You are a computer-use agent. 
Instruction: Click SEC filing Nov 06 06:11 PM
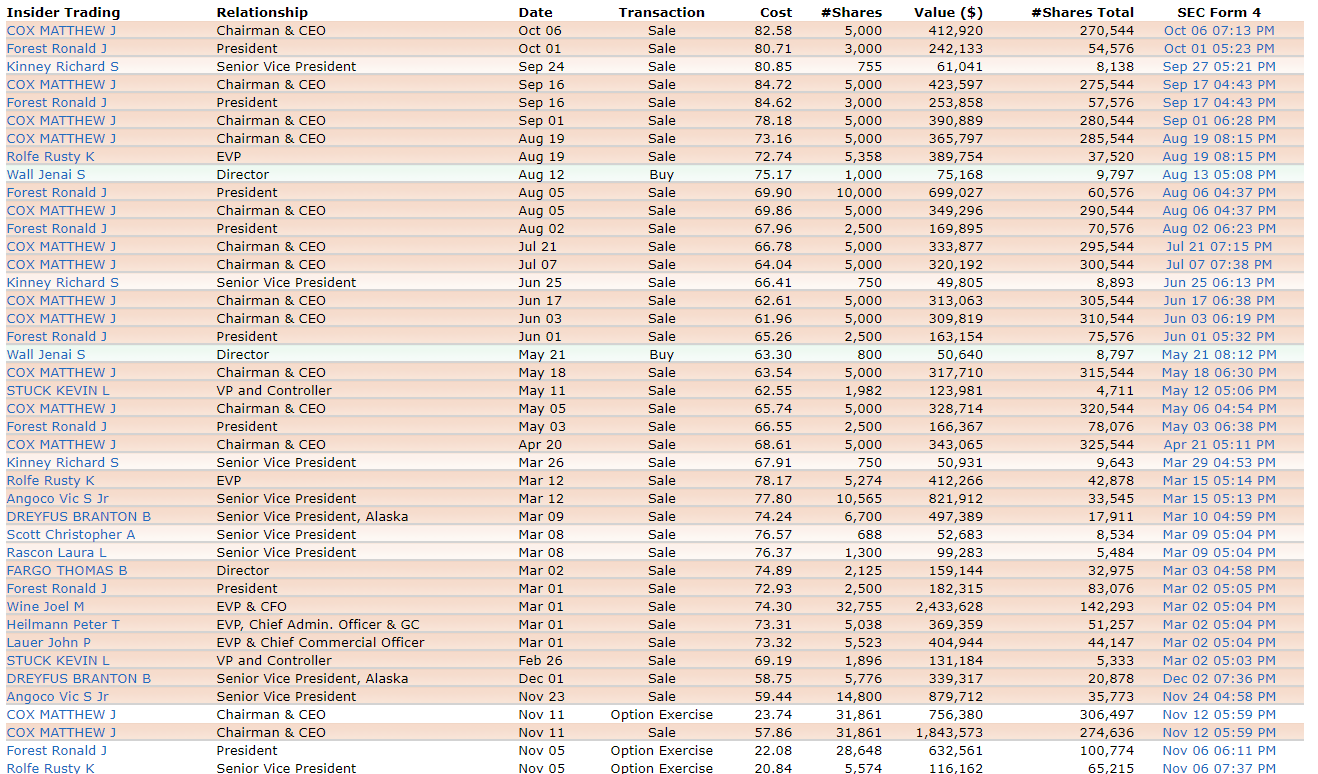(1218, 751)
